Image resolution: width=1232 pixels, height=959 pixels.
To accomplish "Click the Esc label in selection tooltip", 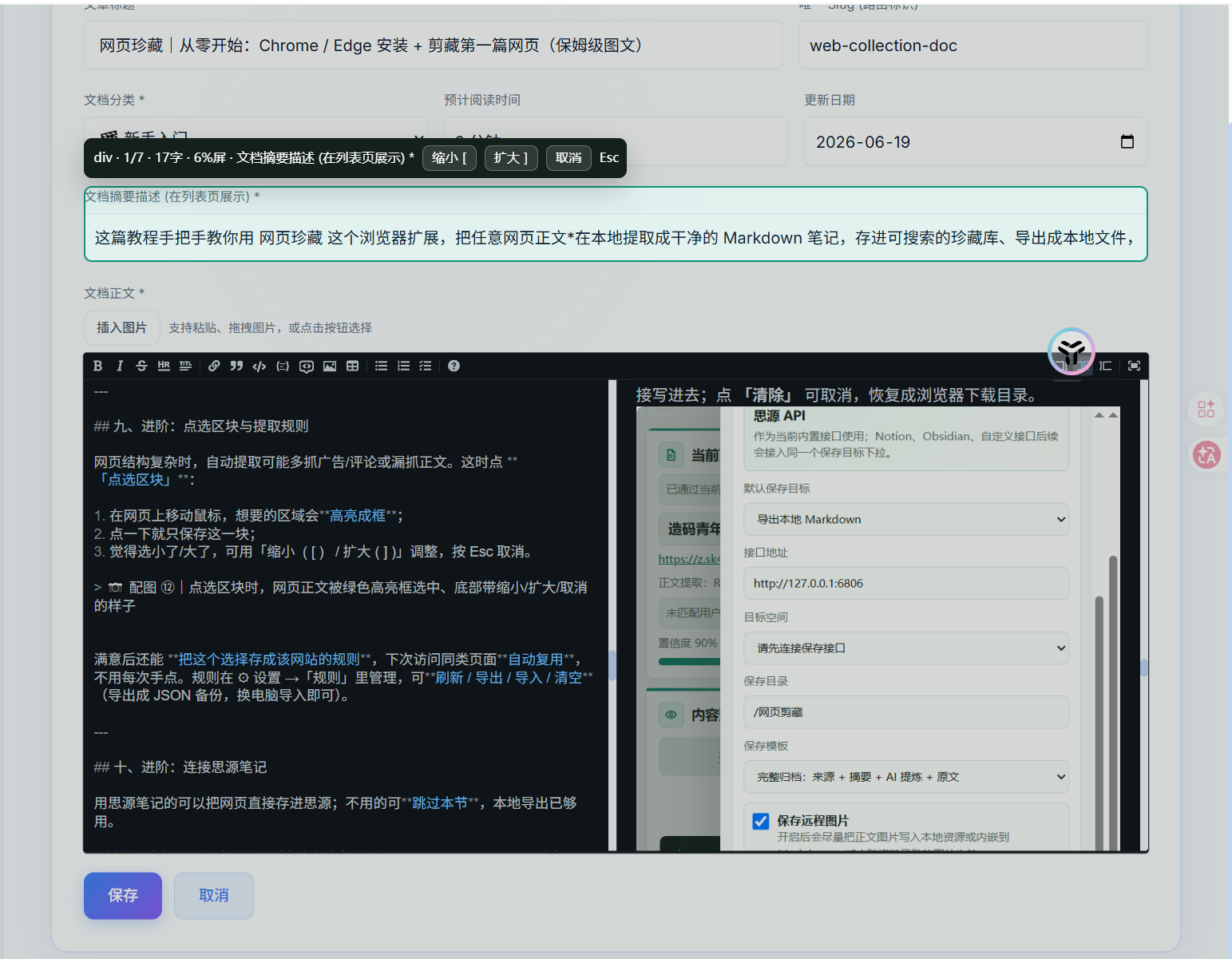I will pos(609,158).
